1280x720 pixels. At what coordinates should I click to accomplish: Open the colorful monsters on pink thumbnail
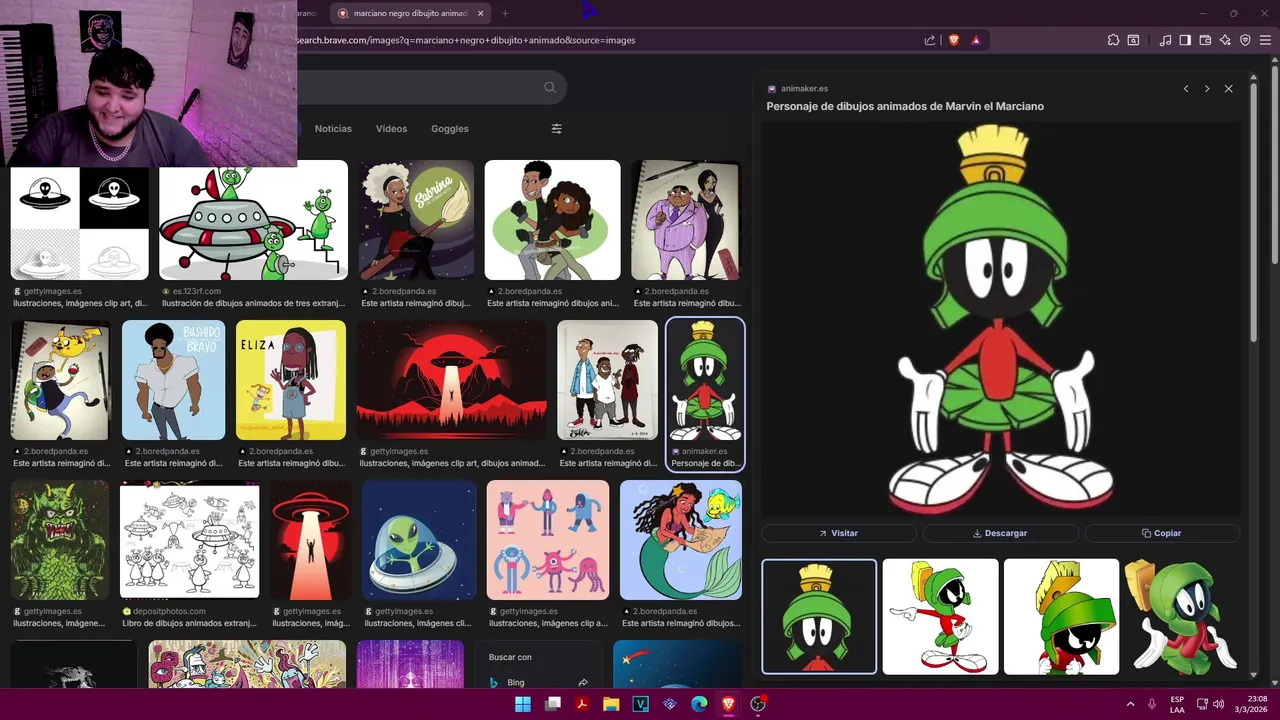[548, 540]
